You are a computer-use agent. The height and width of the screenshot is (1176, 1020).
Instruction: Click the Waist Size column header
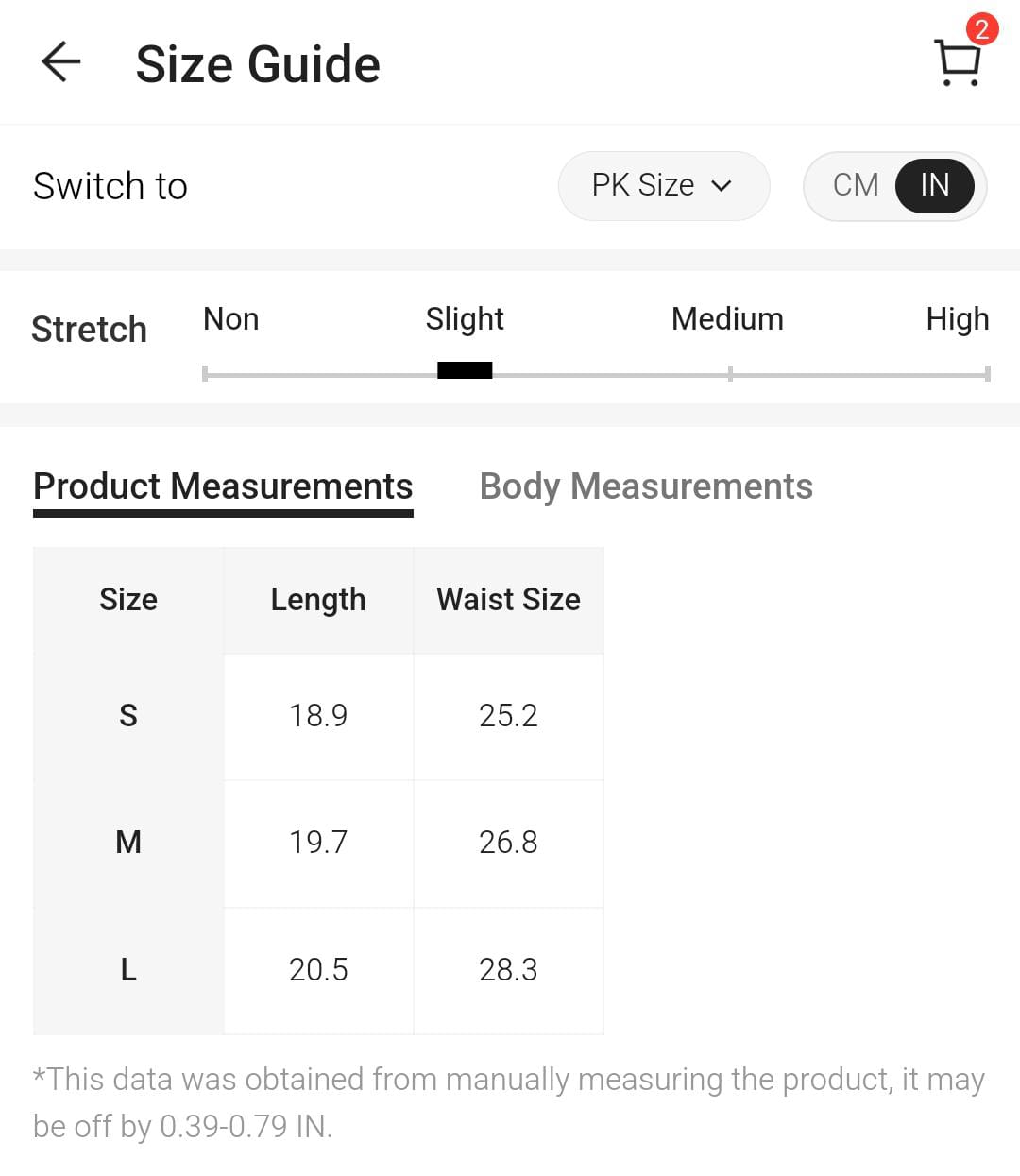pyautogui.click(x=508, y=600)
